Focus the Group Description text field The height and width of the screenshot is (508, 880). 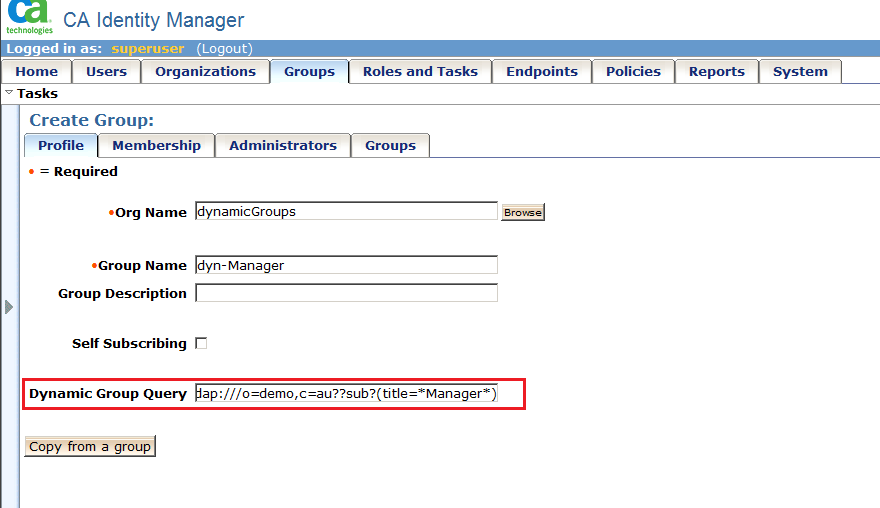point(346,293)
